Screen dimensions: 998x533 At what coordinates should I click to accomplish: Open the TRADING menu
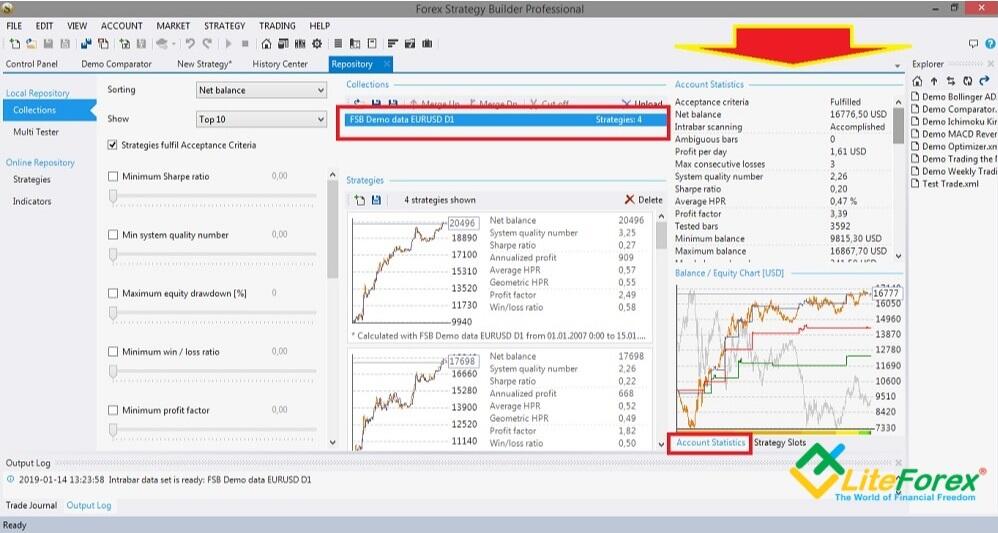click(277, 26)
